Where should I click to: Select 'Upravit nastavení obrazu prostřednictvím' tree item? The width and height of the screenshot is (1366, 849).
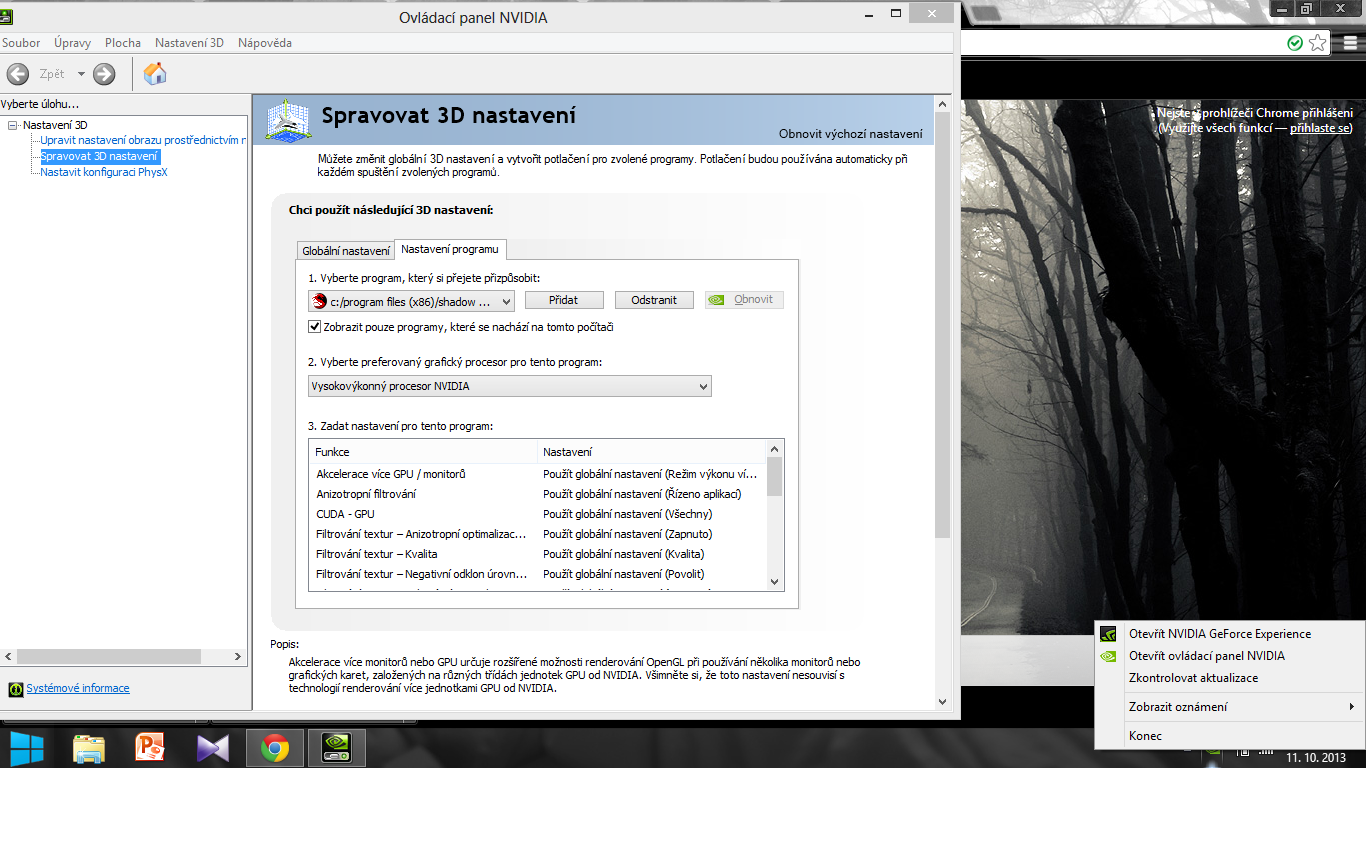pyautogui.click(x=144, y=141)
